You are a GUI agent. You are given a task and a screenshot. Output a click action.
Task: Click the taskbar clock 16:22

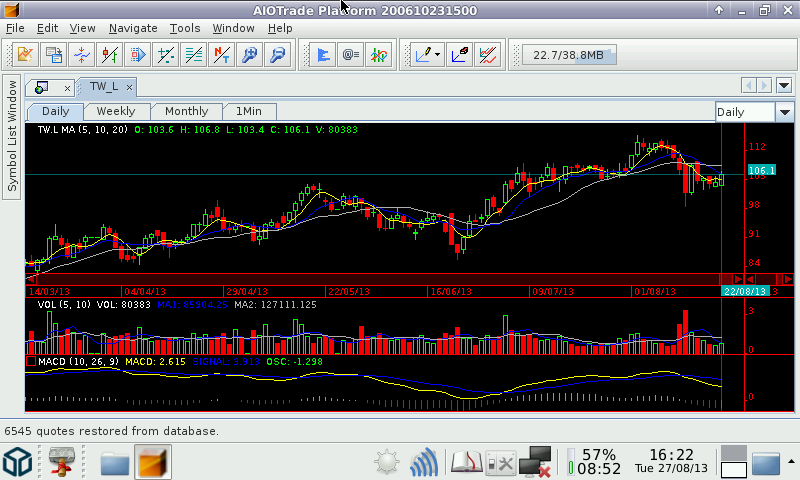[x=671, y=454]
